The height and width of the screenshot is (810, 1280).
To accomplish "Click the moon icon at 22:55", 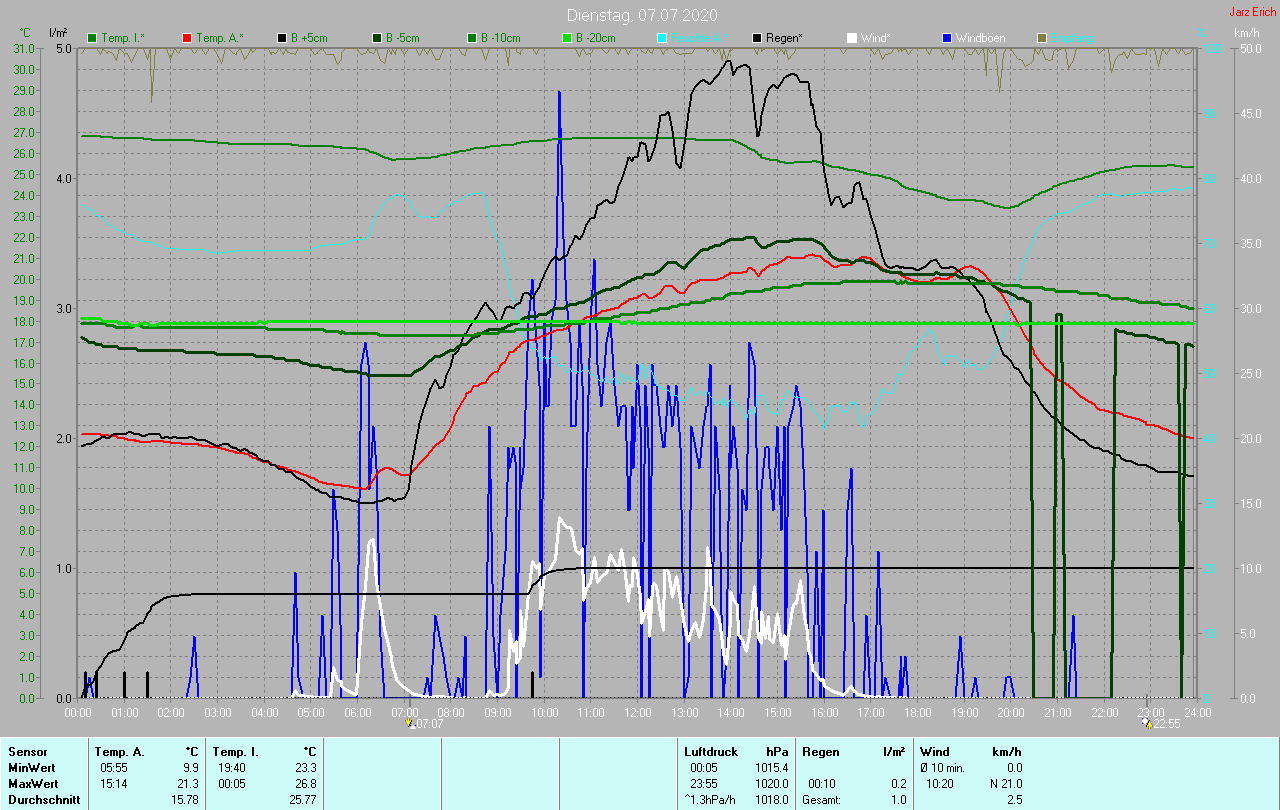I will (x=1147, y=723).
